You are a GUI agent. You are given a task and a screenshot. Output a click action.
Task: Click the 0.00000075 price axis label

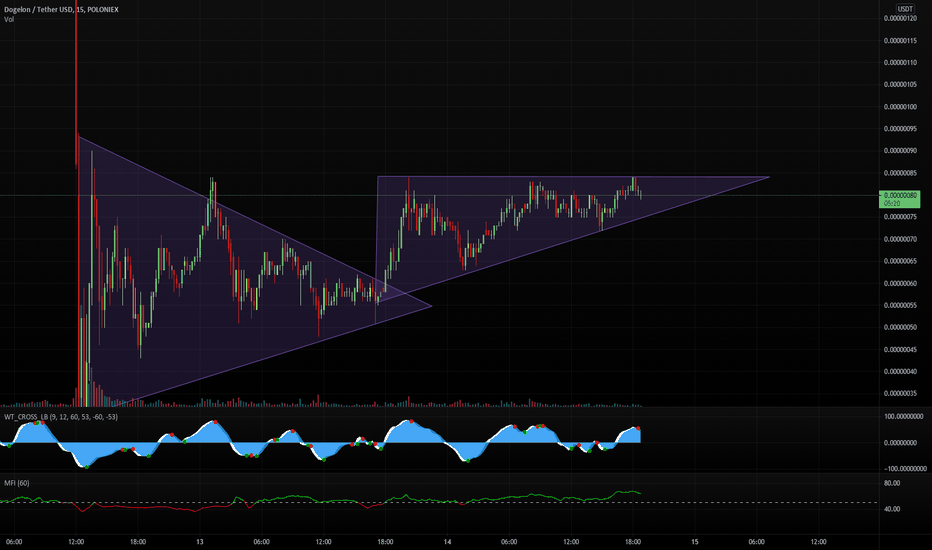[900, 217]
